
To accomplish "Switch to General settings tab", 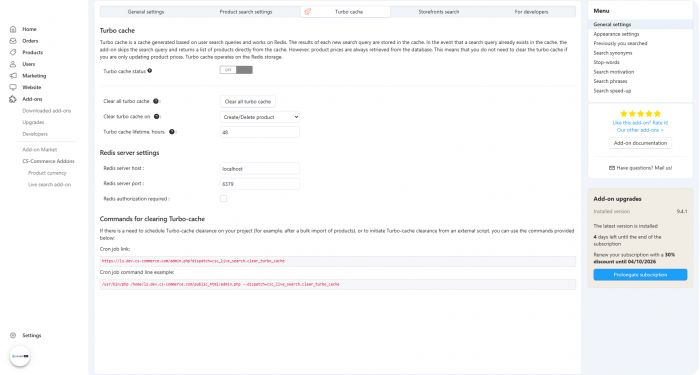I will click(146, 12).
